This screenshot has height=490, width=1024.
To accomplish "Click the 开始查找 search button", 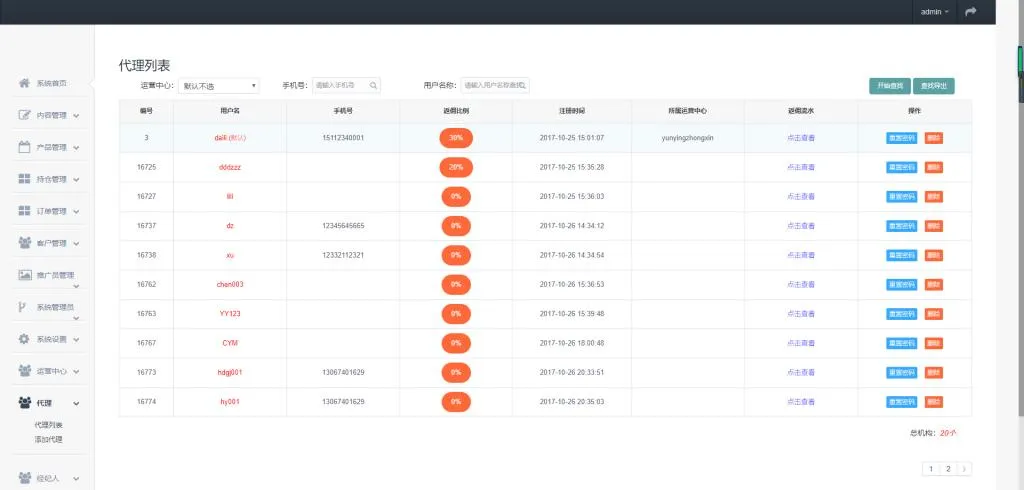I will click(x=889, y=86).
